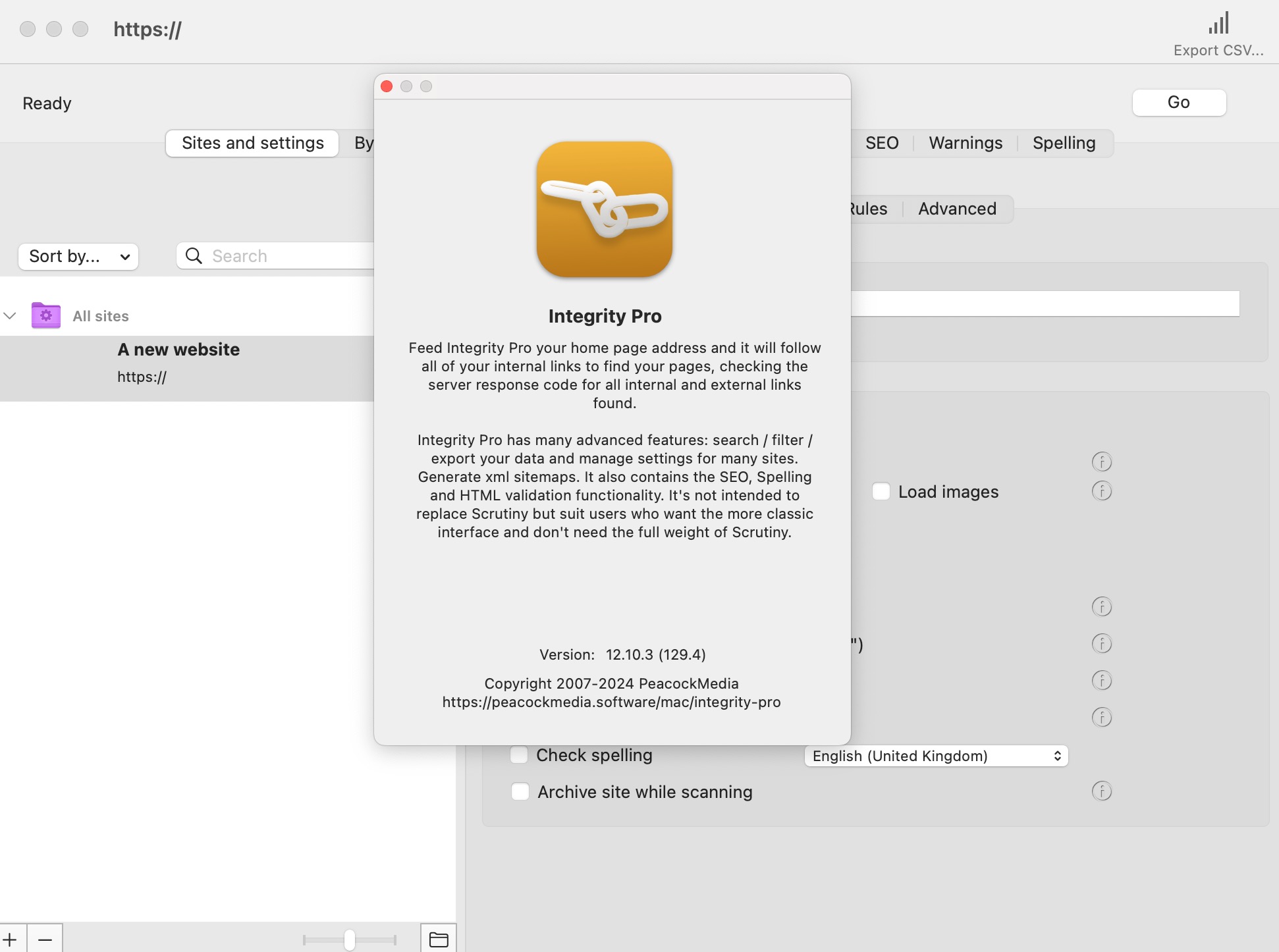Switch to the Spelling tab
The image size is (1279, 952).
[1064, 143]
